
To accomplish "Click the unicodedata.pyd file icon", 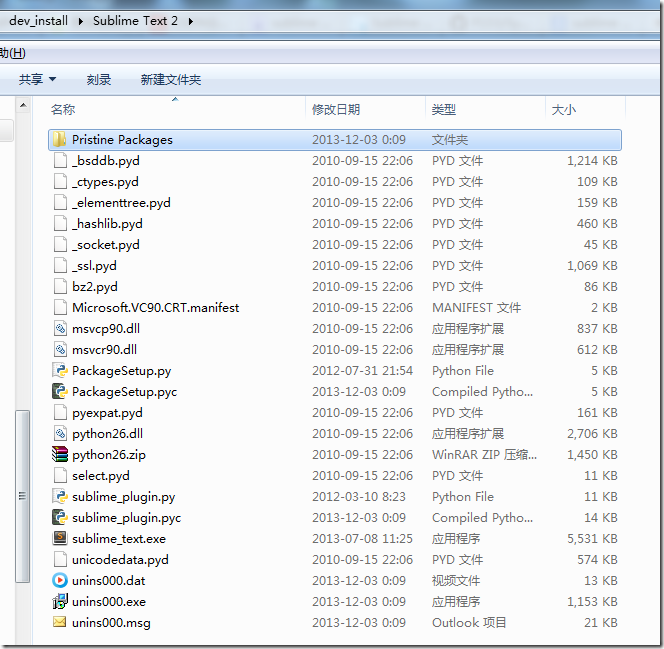I will 60,559.
